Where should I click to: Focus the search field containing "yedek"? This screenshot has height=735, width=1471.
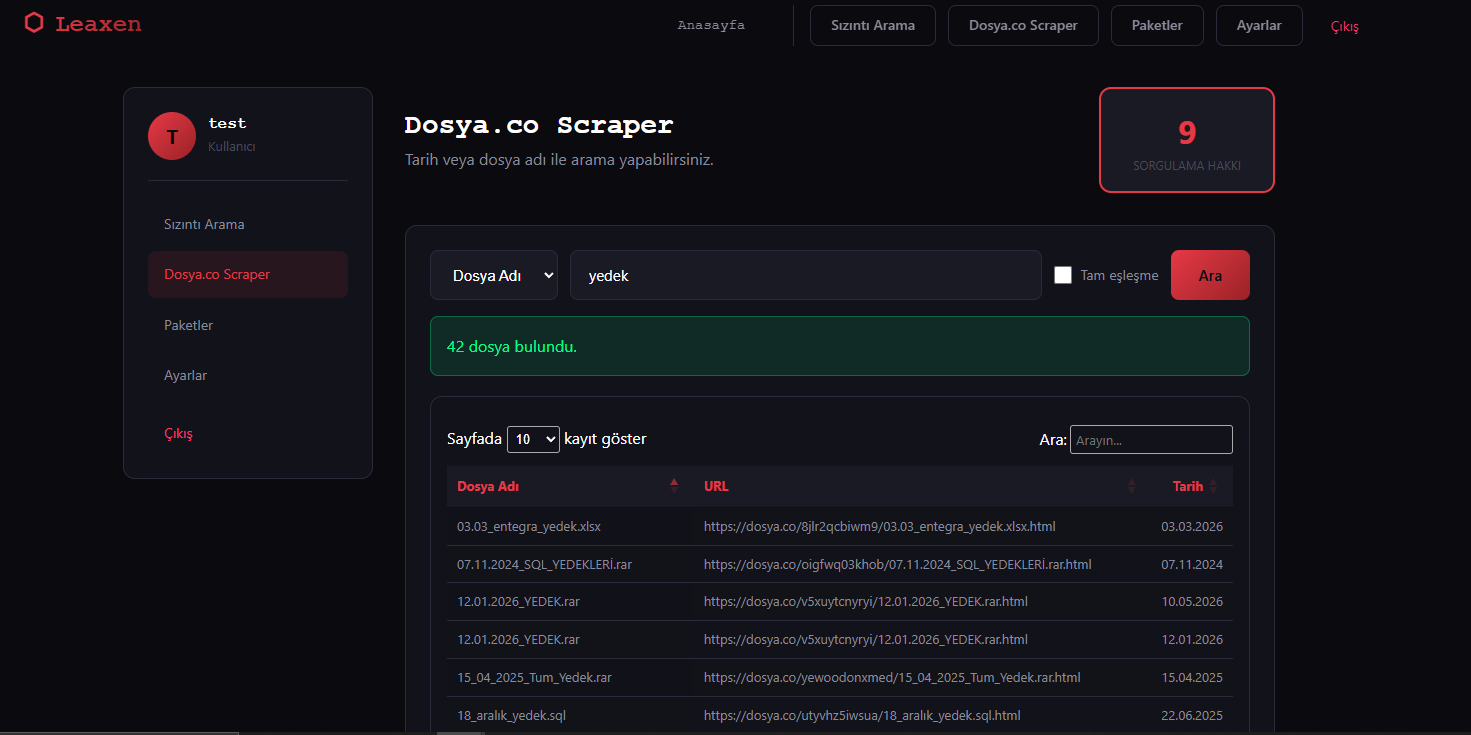tap(806, 275)
